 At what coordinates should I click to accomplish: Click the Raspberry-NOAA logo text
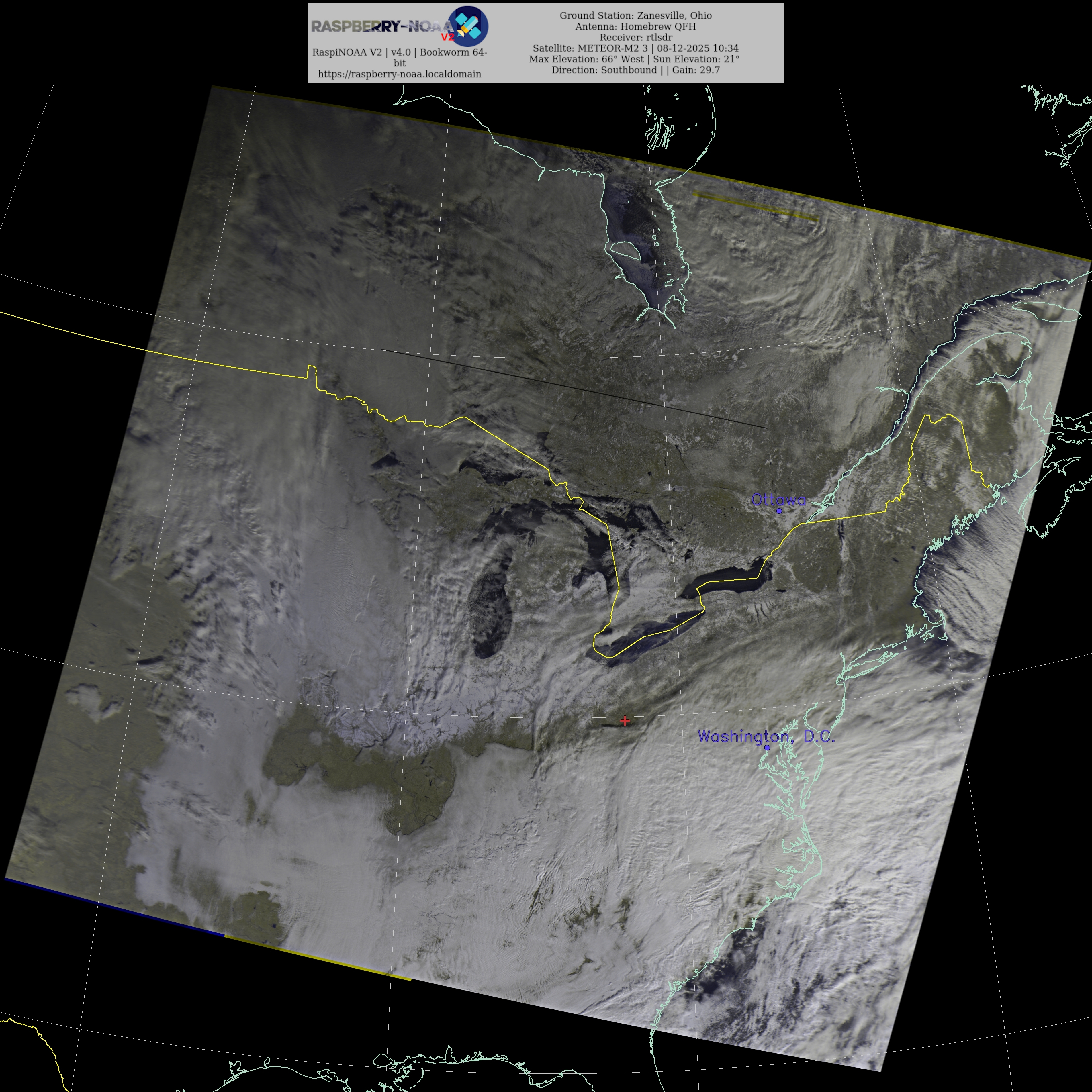tap(382, 26)
